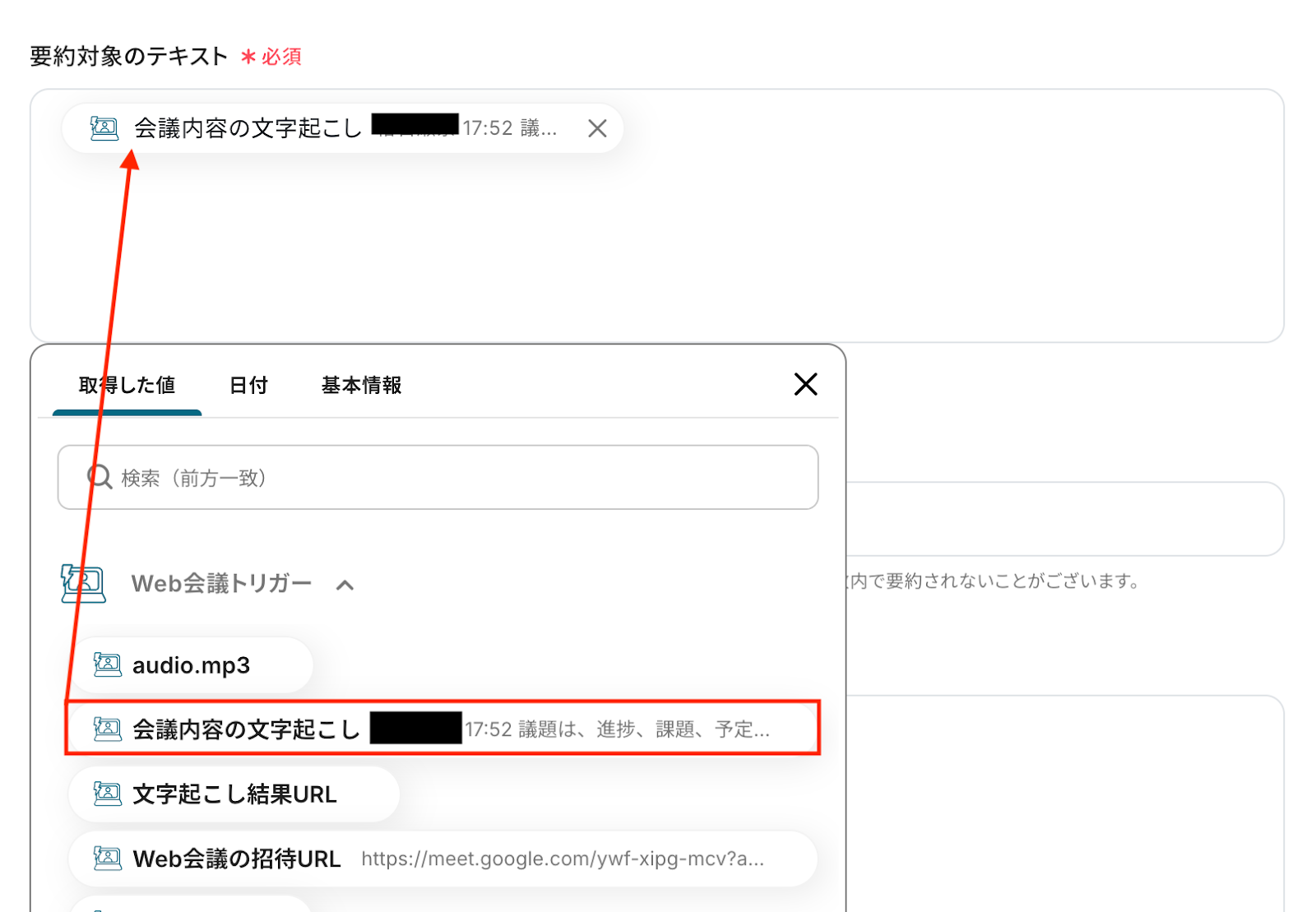The height and width of the screenshot is (912, 1316).
Task: Click icon beside 会議内容の文字起こし in value list
Action: click(107, 729)
